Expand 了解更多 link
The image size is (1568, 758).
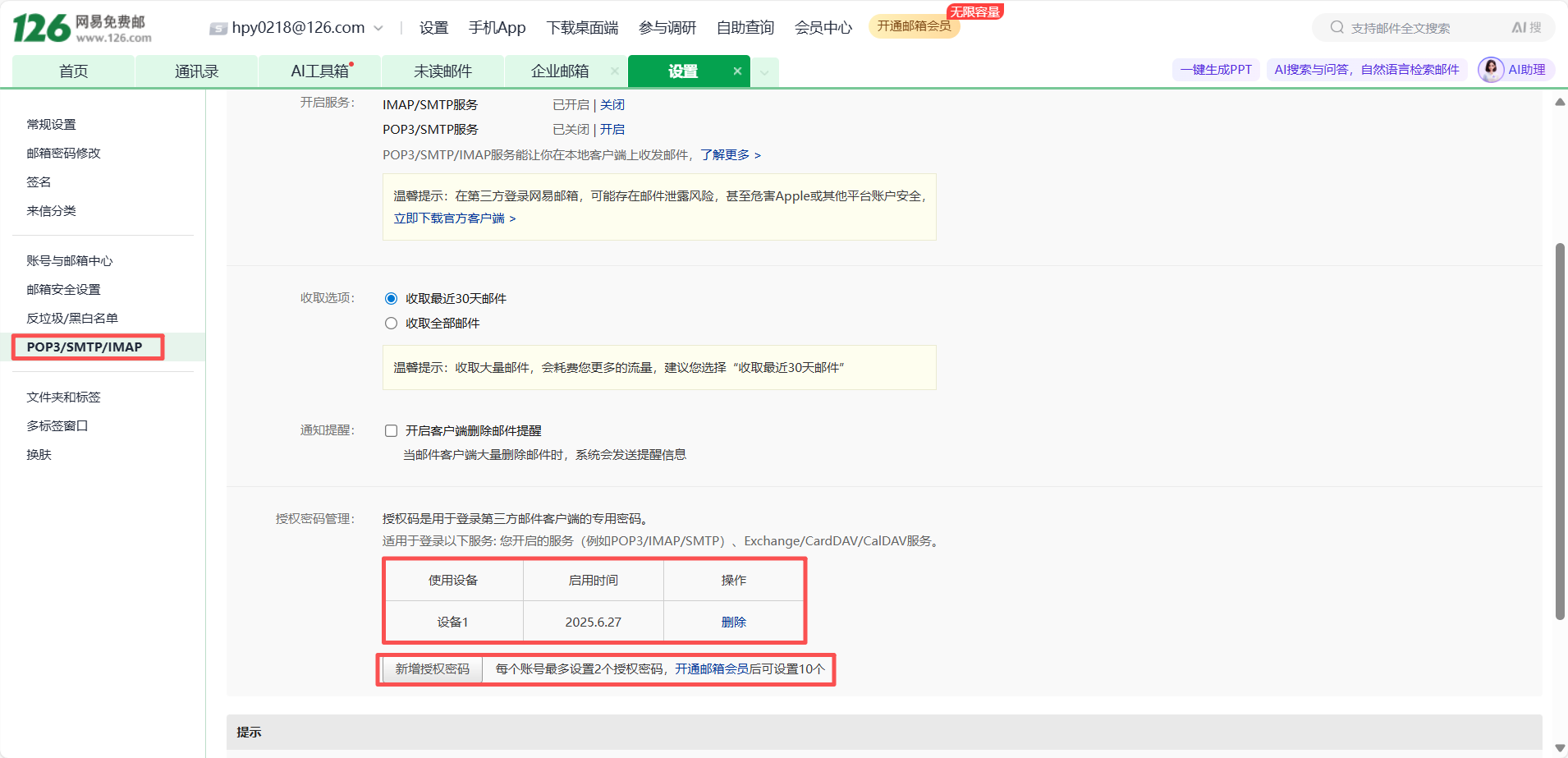tap(730, 155)
